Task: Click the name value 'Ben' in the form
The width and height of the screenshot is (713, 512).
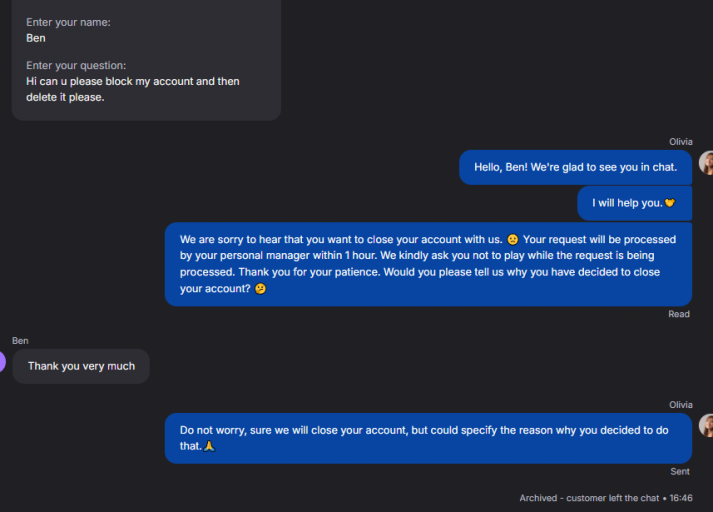Action: 36,38
